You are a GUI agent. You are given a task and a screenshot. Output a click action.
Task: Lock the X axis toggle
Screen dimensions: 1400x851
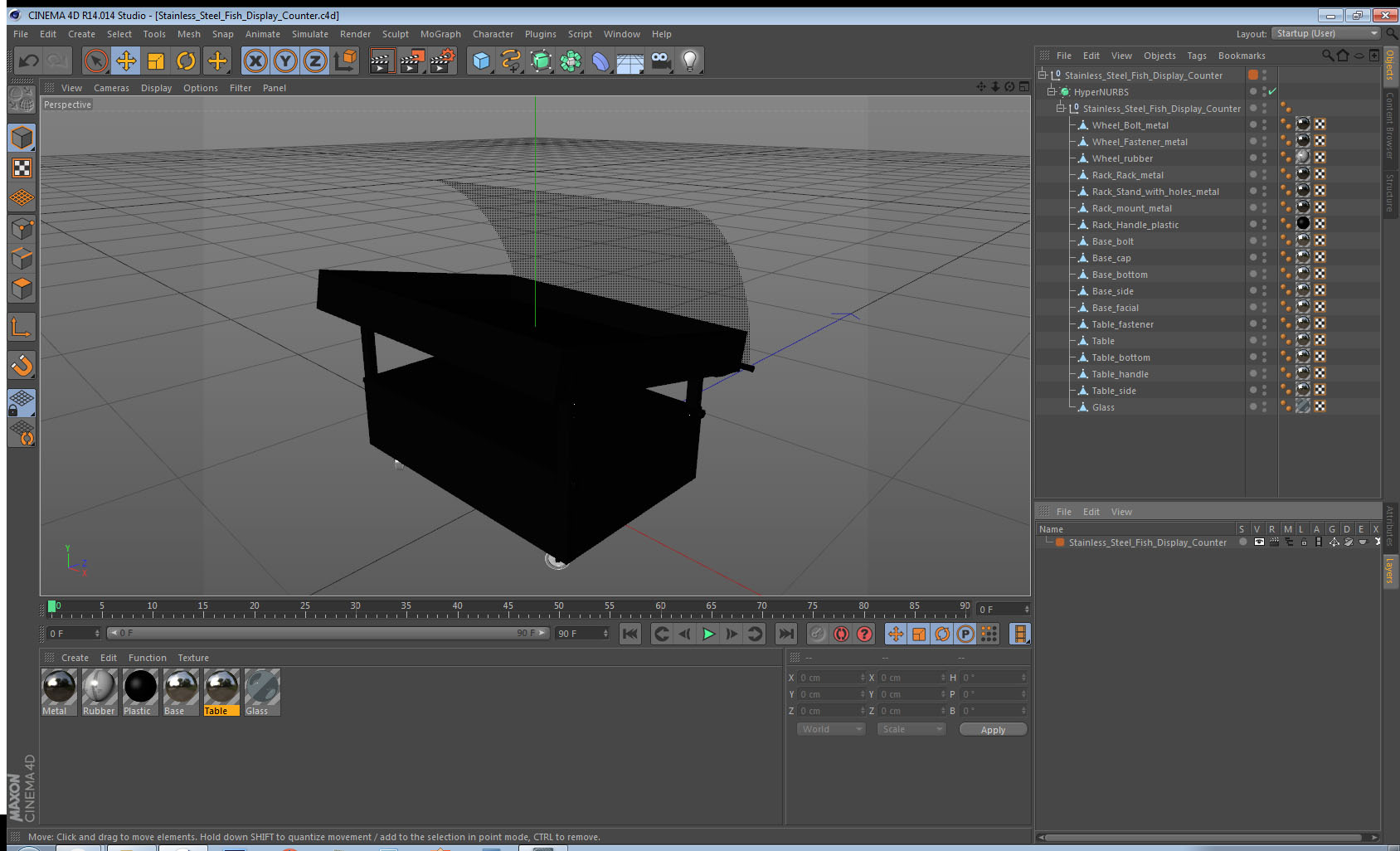pyautogui.click(x=255, y=61)
